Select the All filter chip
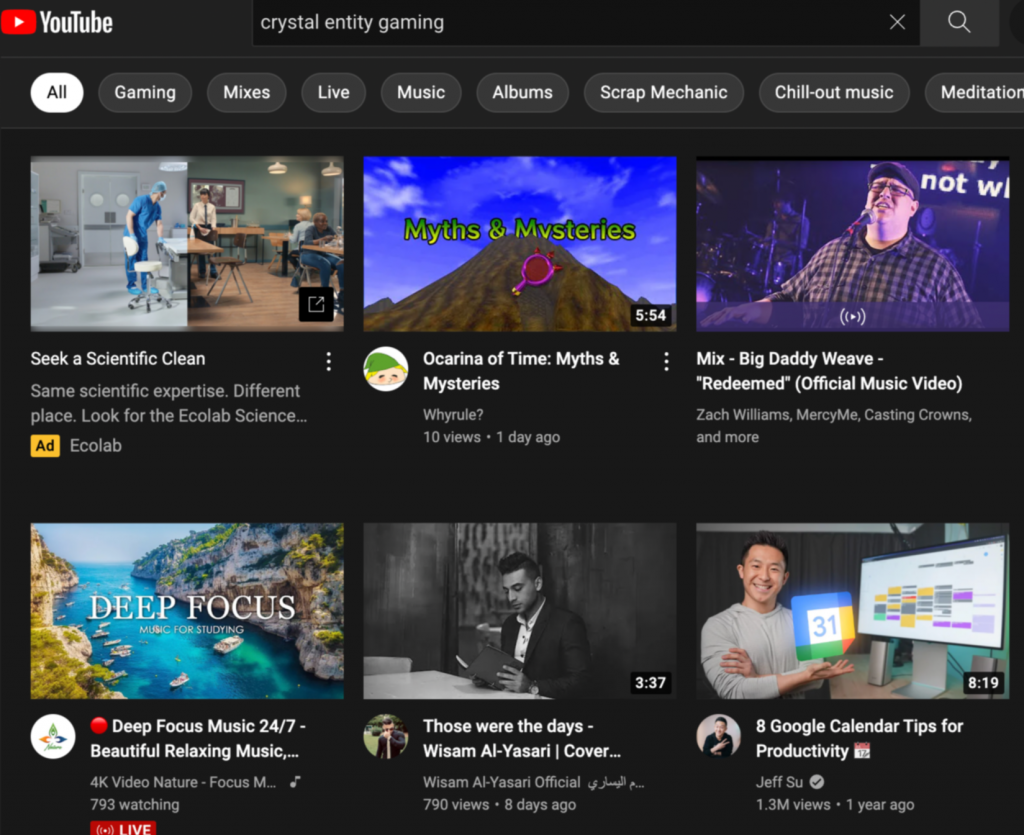 56,92
